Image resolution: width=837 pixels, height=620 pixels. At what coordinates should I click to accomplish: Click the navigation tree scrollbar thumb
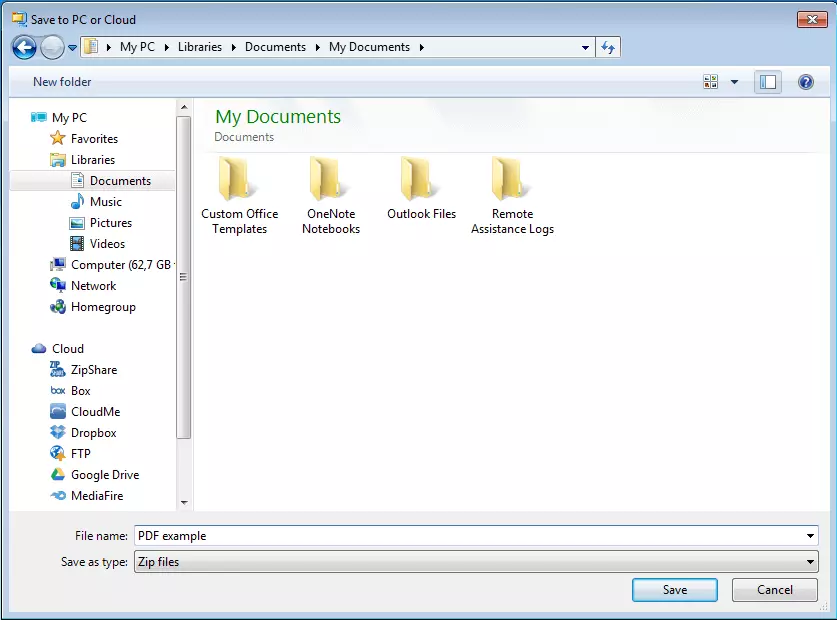coord(184,277)
